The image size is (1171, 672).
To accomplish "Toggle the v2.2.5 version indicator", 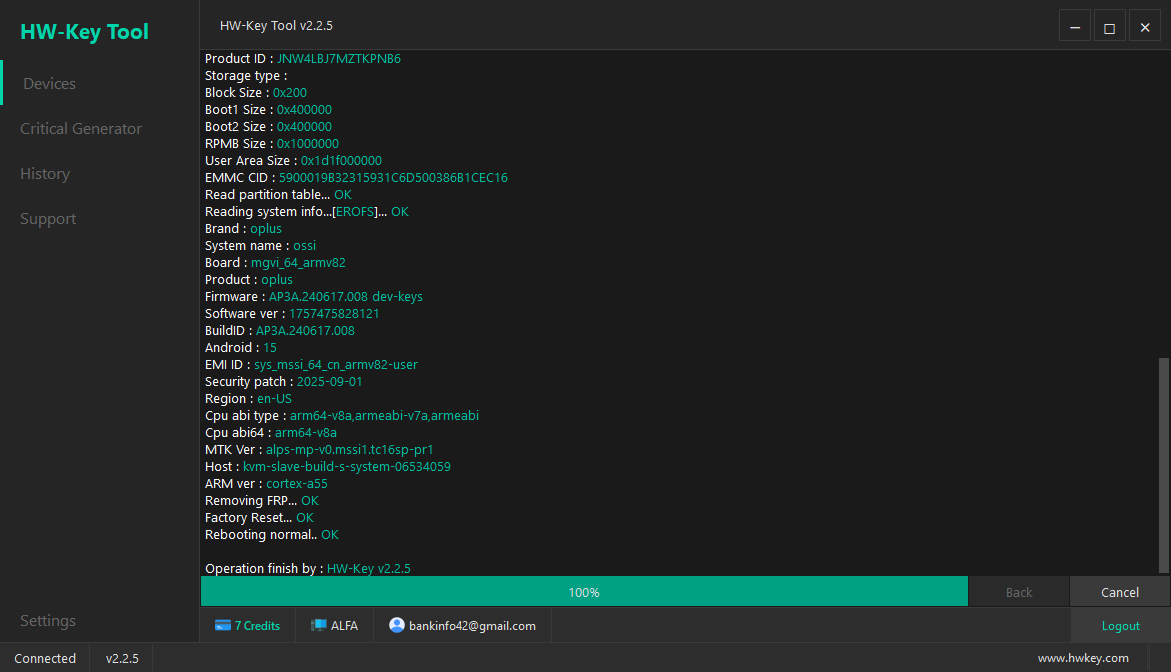I will coord(121,658).
